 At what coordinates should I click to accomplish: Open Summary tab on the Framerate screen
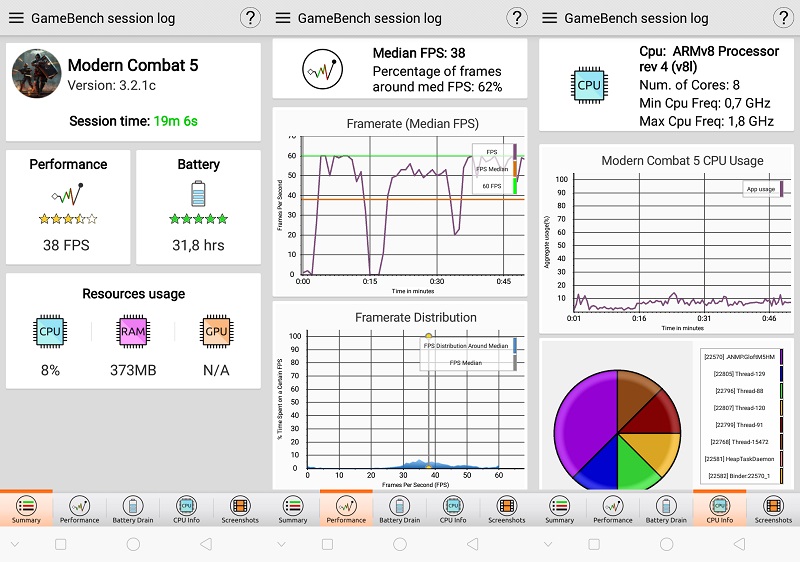point(293,509)
